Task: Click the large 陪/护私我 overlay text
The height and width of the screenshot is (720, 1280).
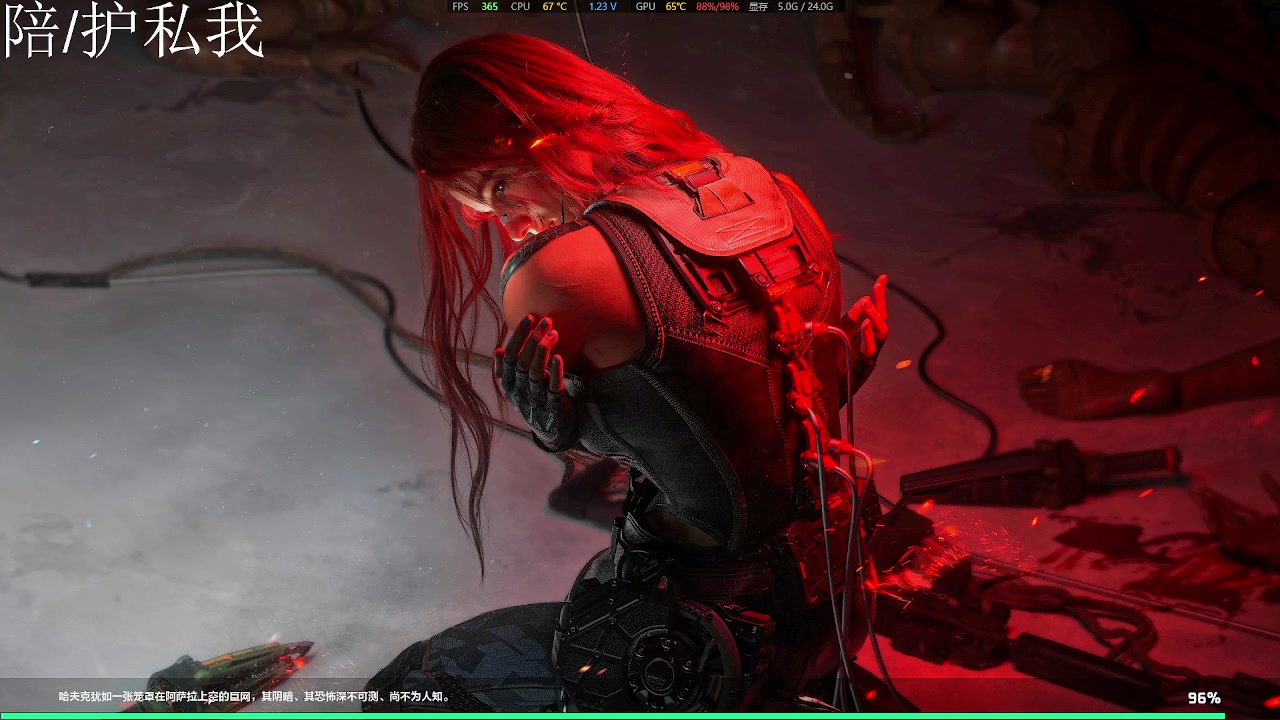Action: tap(133, 29)
